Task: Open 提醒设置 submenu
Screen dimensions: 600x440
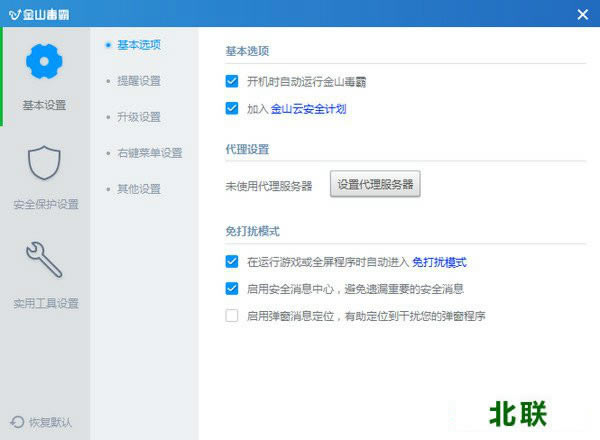Action: [x=139, y=81]
